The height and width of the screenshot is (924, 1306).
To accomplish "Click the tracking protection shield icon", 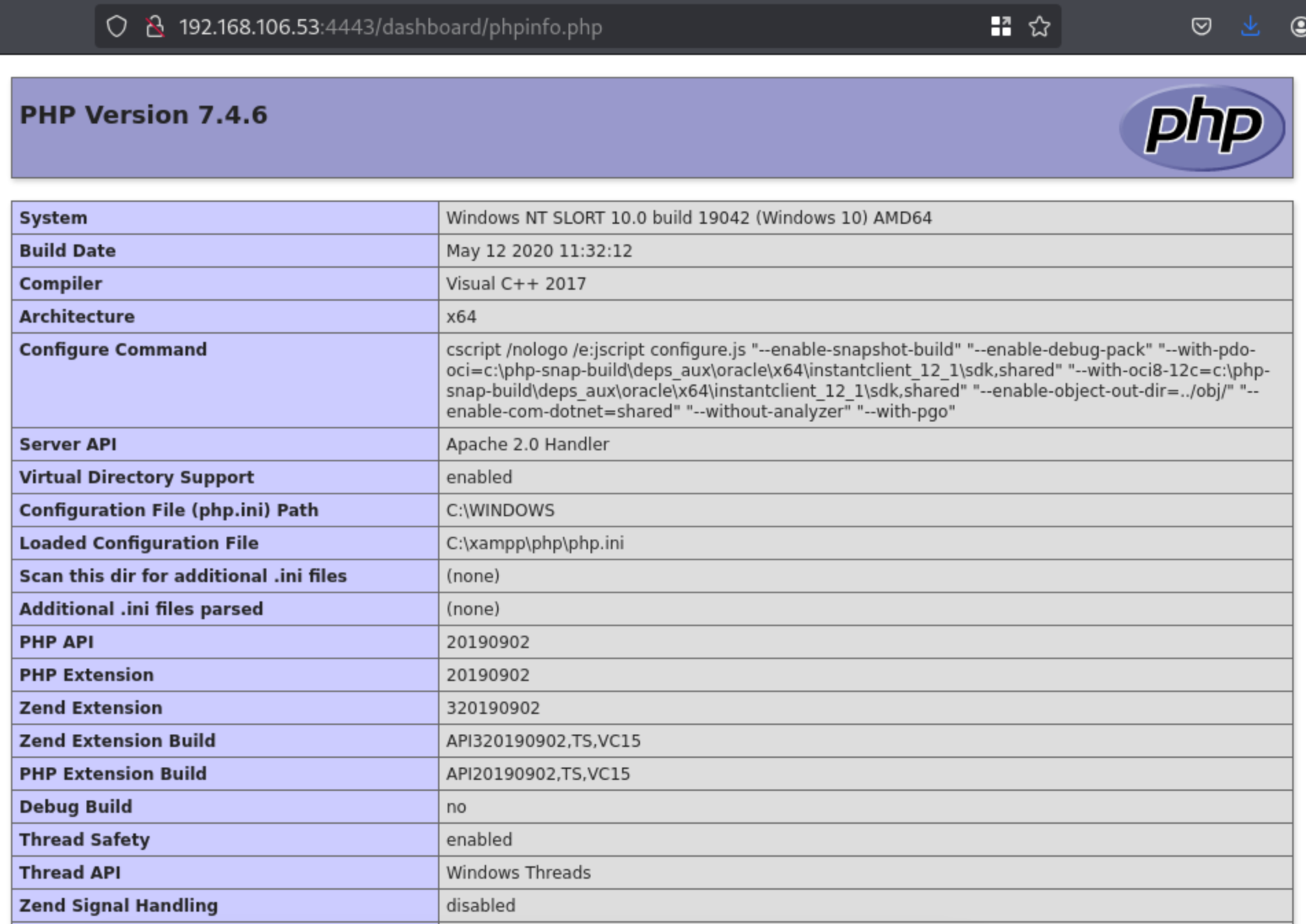I will (117, 27).
